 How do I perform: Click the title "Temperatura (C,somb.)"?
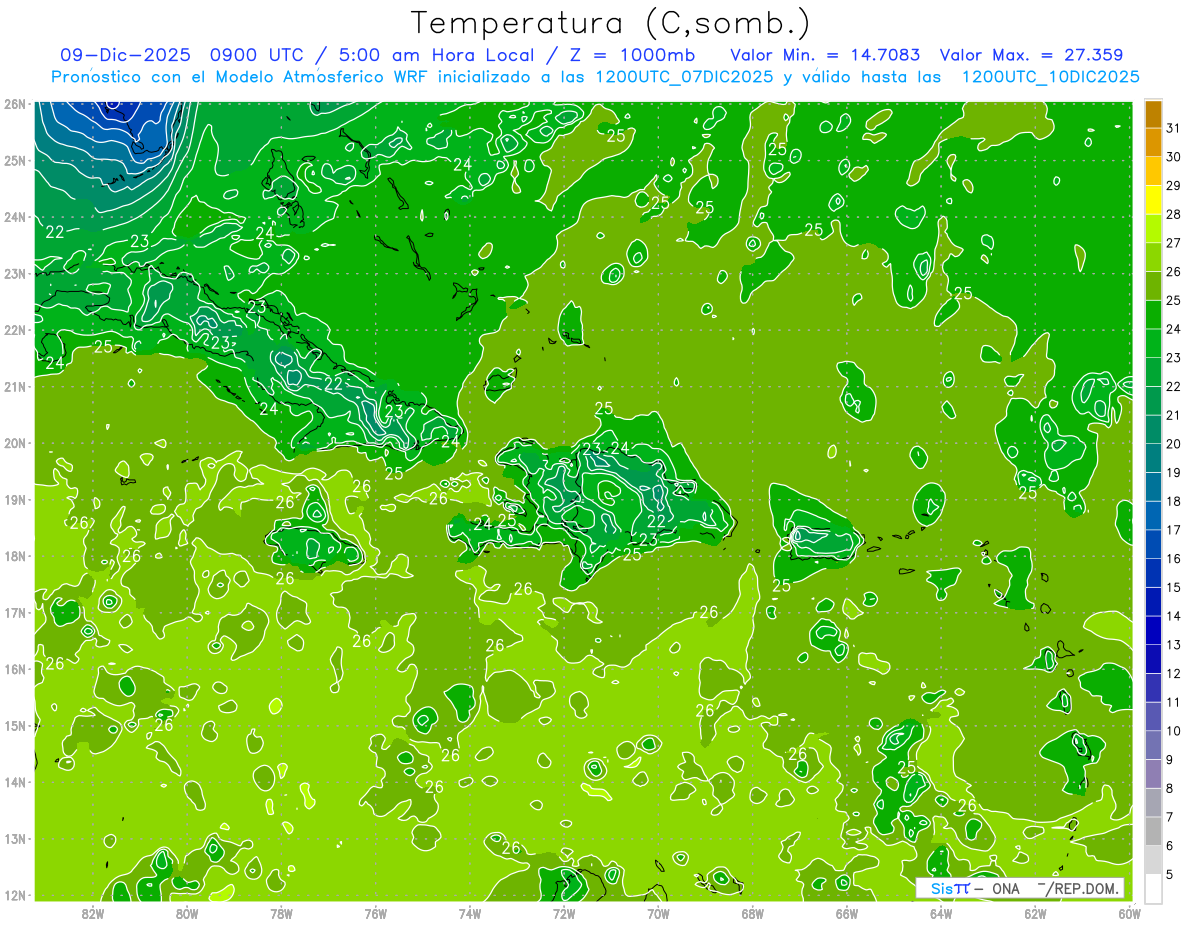point(611,23)
